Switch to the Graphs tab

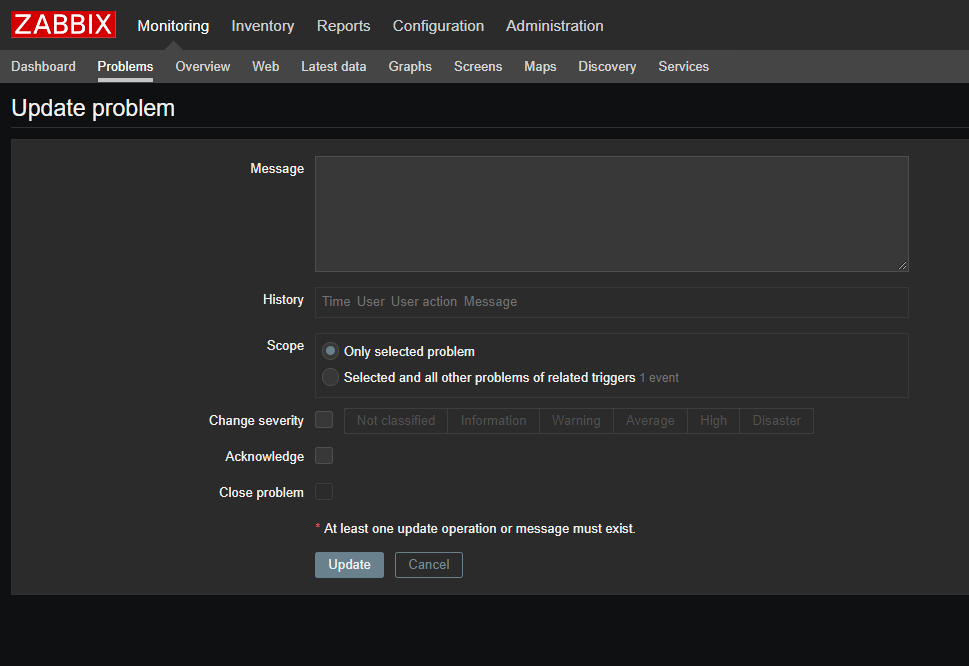pos(410,67)
